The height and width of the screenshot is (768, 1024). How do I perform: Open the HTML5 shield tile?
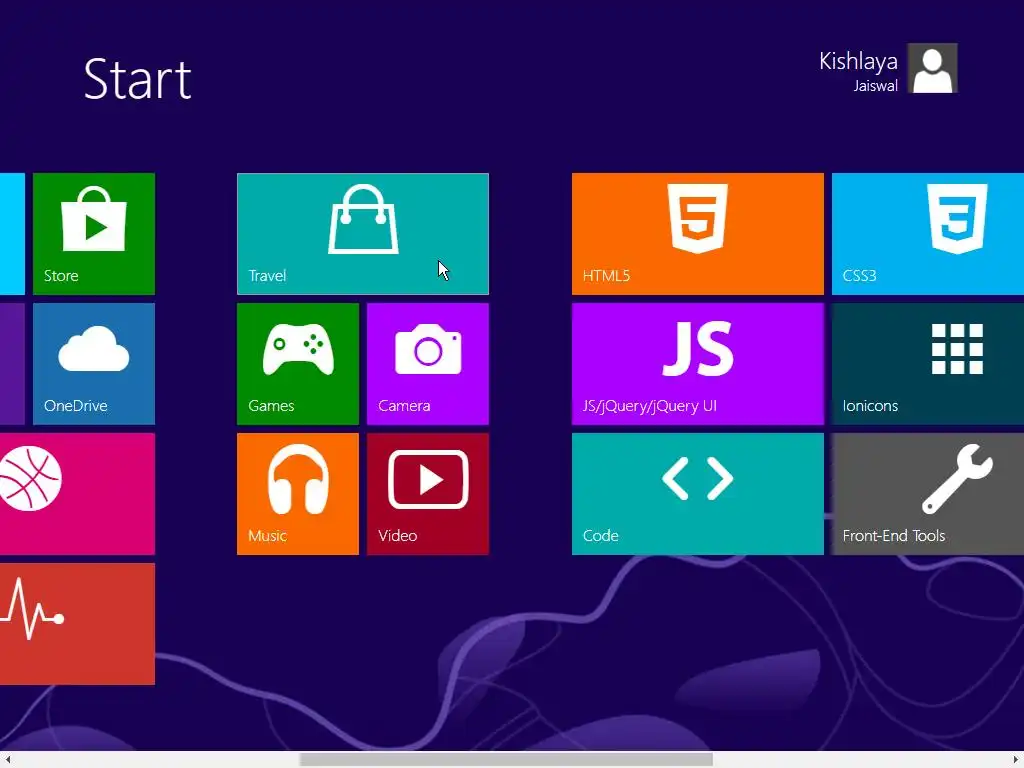[697, 234]
